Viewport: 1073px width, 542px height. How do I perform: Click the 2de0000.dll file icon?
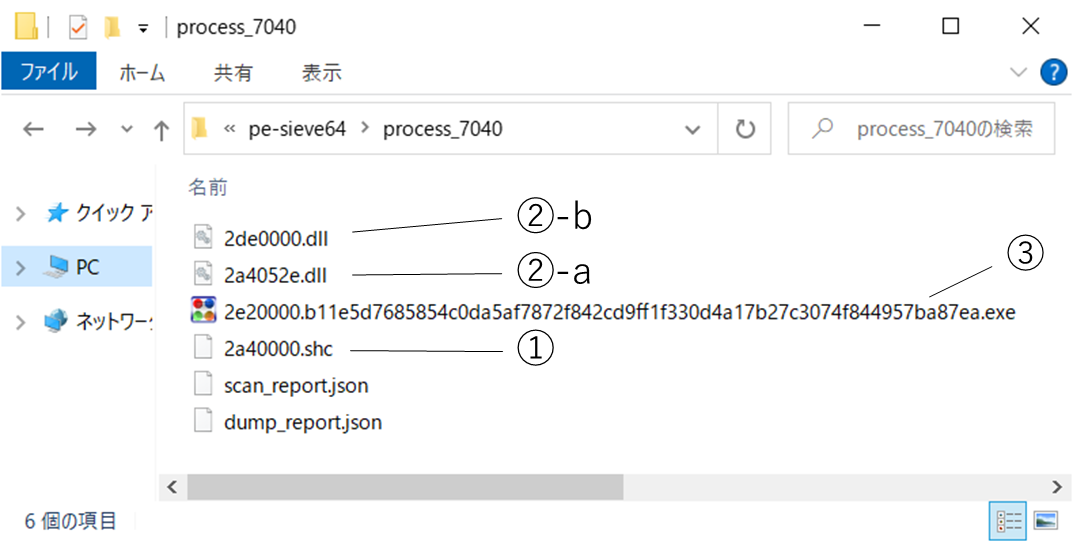point(203,236)
